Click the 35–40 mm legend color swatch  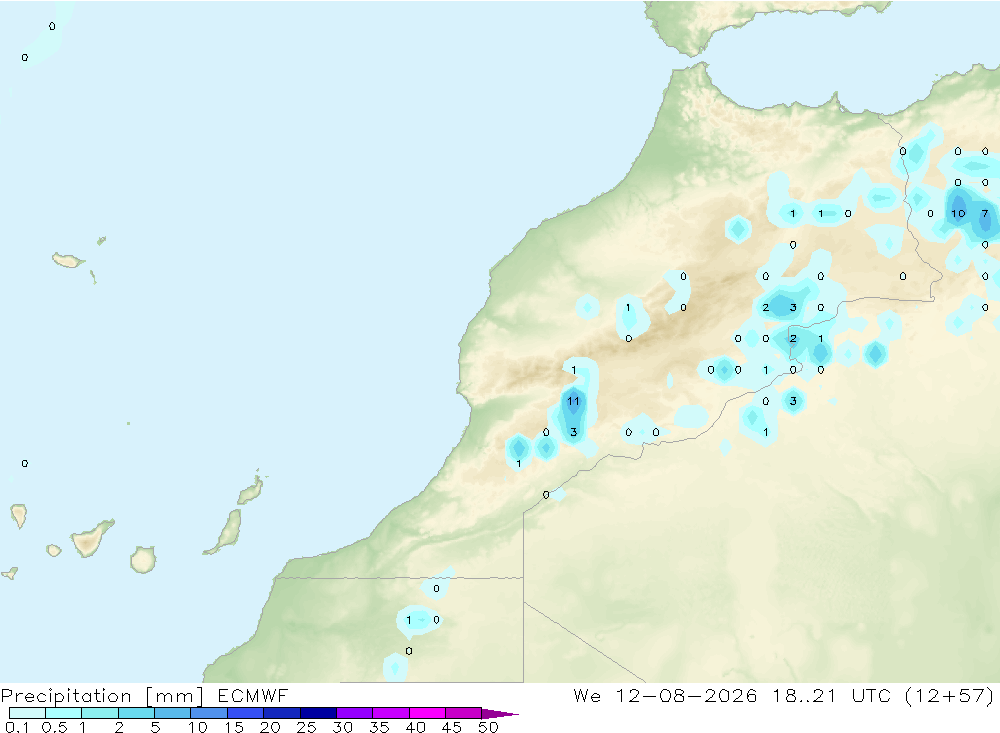pos(391,713)
